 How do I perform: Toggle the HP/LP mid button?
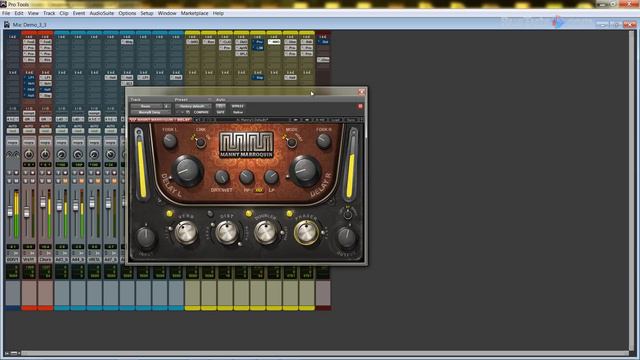(259, 190)
